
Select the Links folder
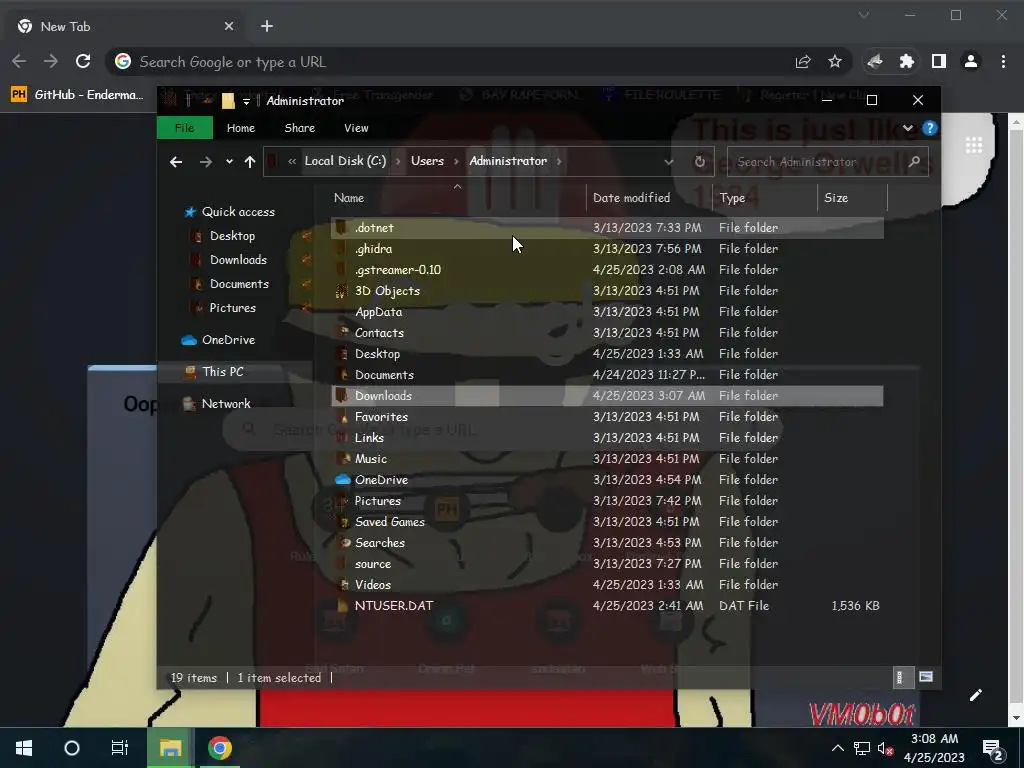pos(607,438)
